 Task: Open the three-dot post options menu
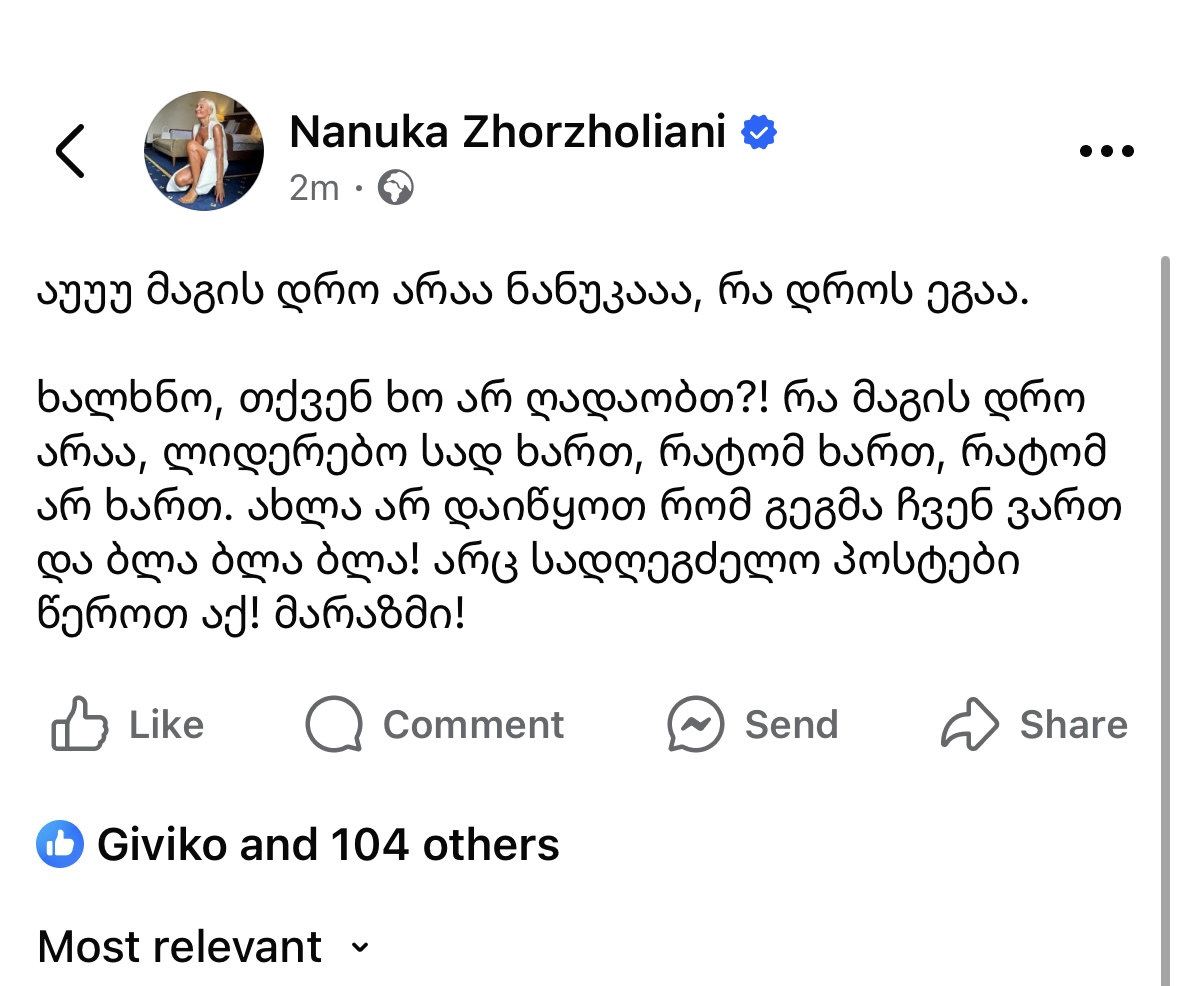click(1107, 152)
